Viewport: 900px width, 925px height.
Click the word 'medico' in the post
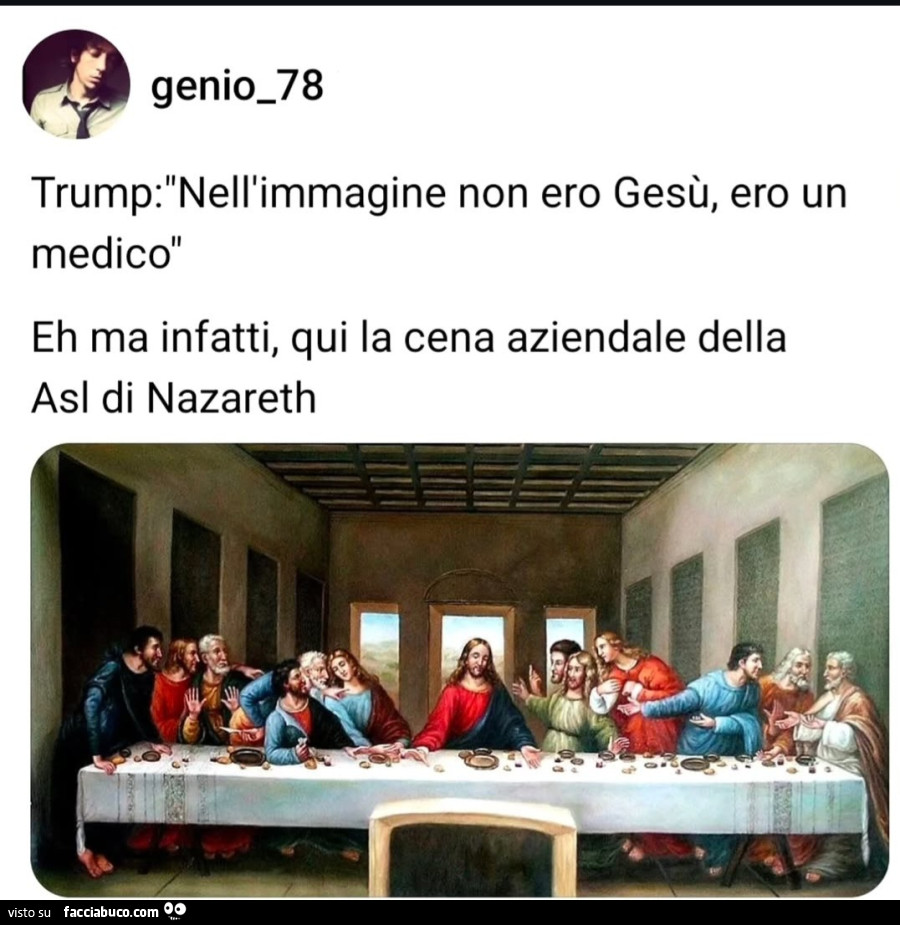pos(101,255)
